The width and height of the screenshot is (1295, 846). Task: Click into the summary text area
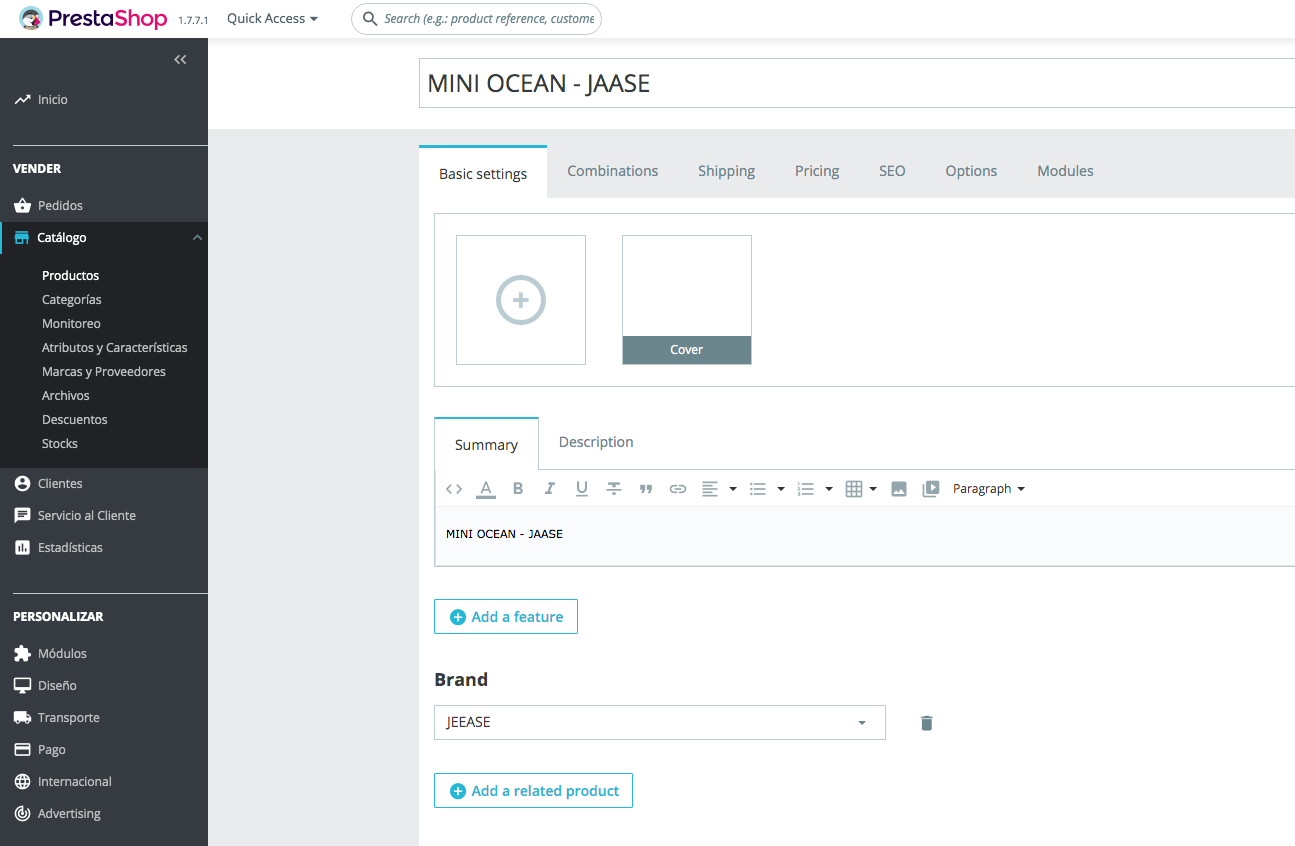[865, 537]
